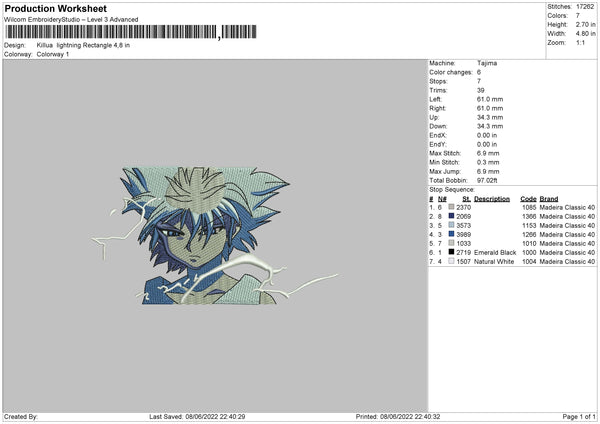Click the worksheet barcode
Image resolution: width=600 pixels, height=424 pixels.
point(131,32)
